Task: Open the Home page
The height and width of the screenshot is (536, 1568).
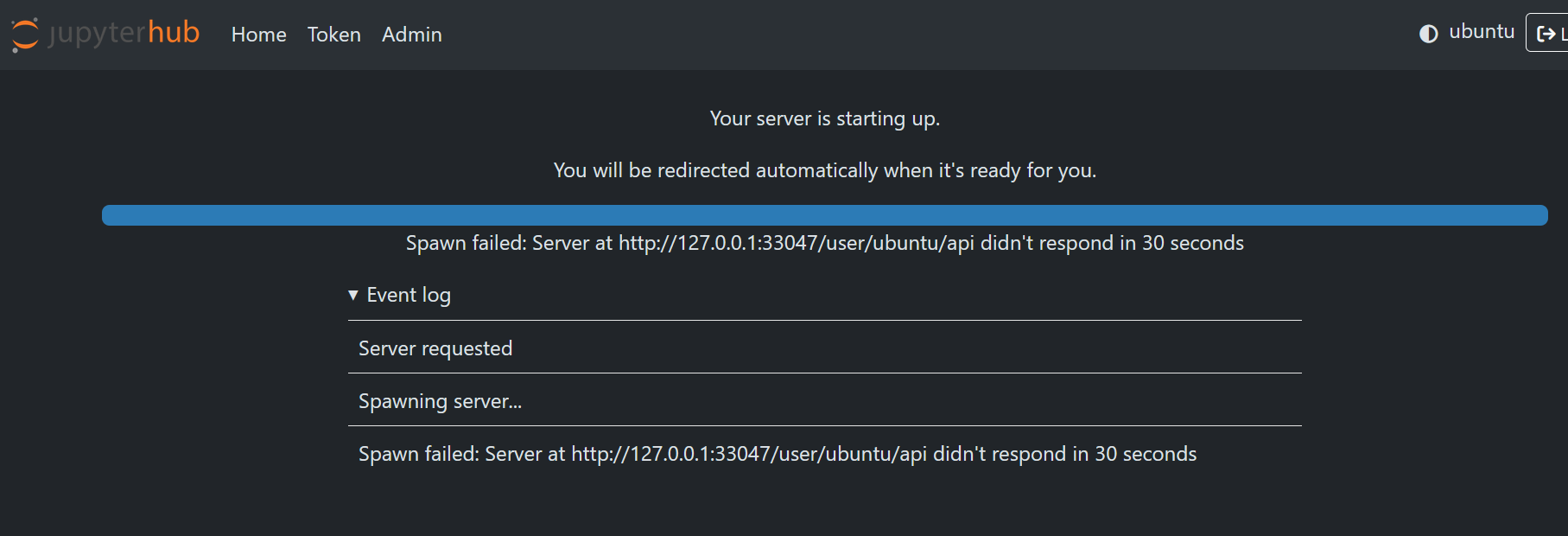Action: (x=258, y=35)
